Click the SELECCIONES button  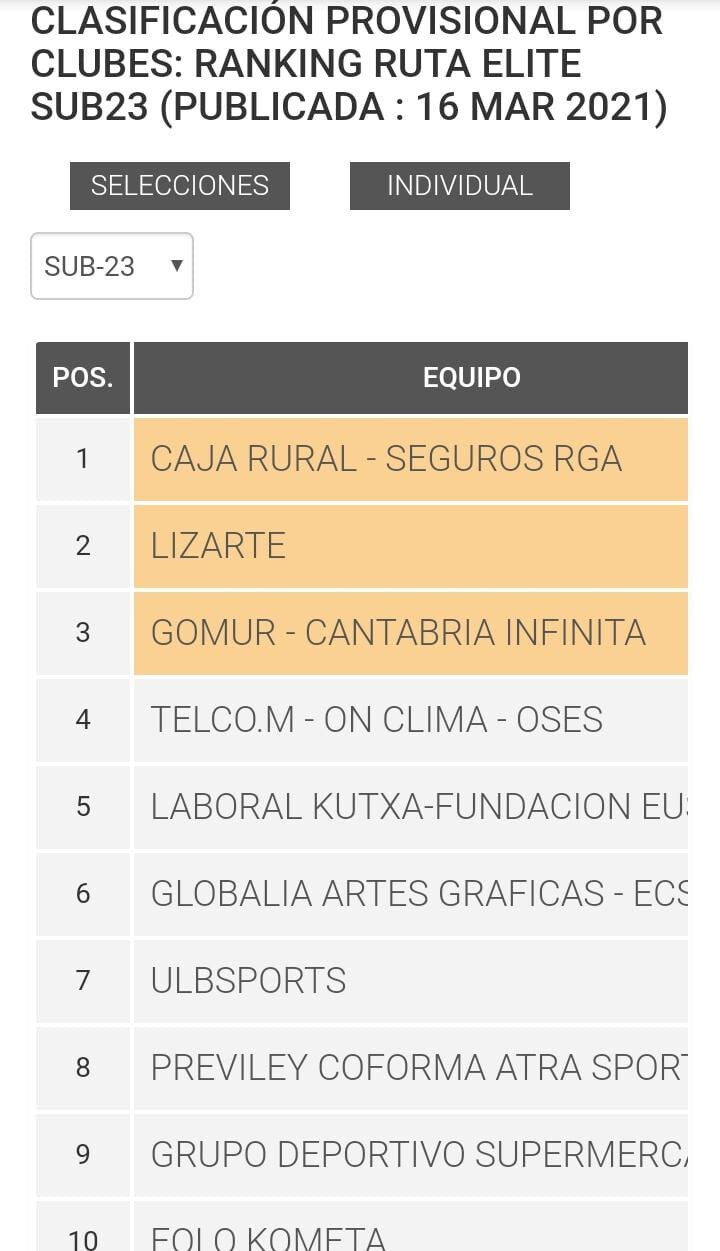click(x=180, y=186)
